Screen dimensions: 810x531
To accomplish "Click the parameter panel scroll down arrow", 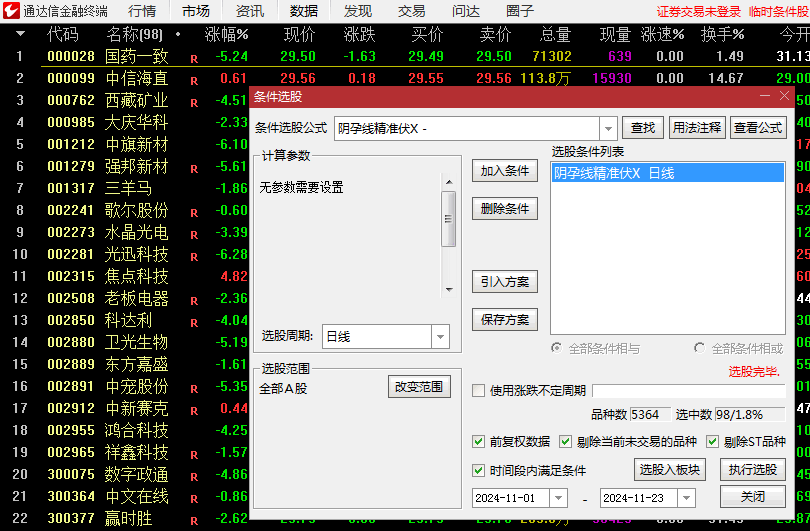I will (x=449, y=290).
